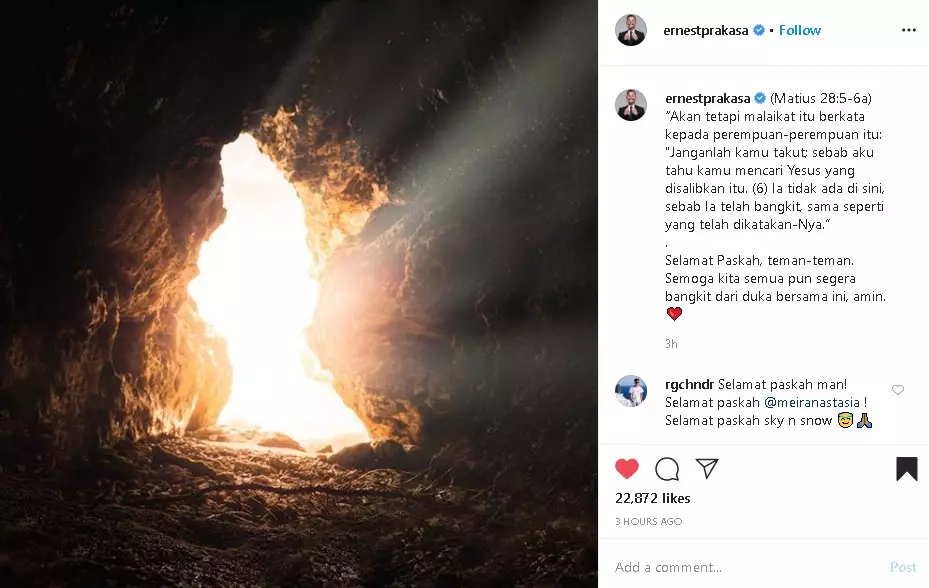Click the cave tomb photo
Screen dimensions: 929x588
pos(300,294)
